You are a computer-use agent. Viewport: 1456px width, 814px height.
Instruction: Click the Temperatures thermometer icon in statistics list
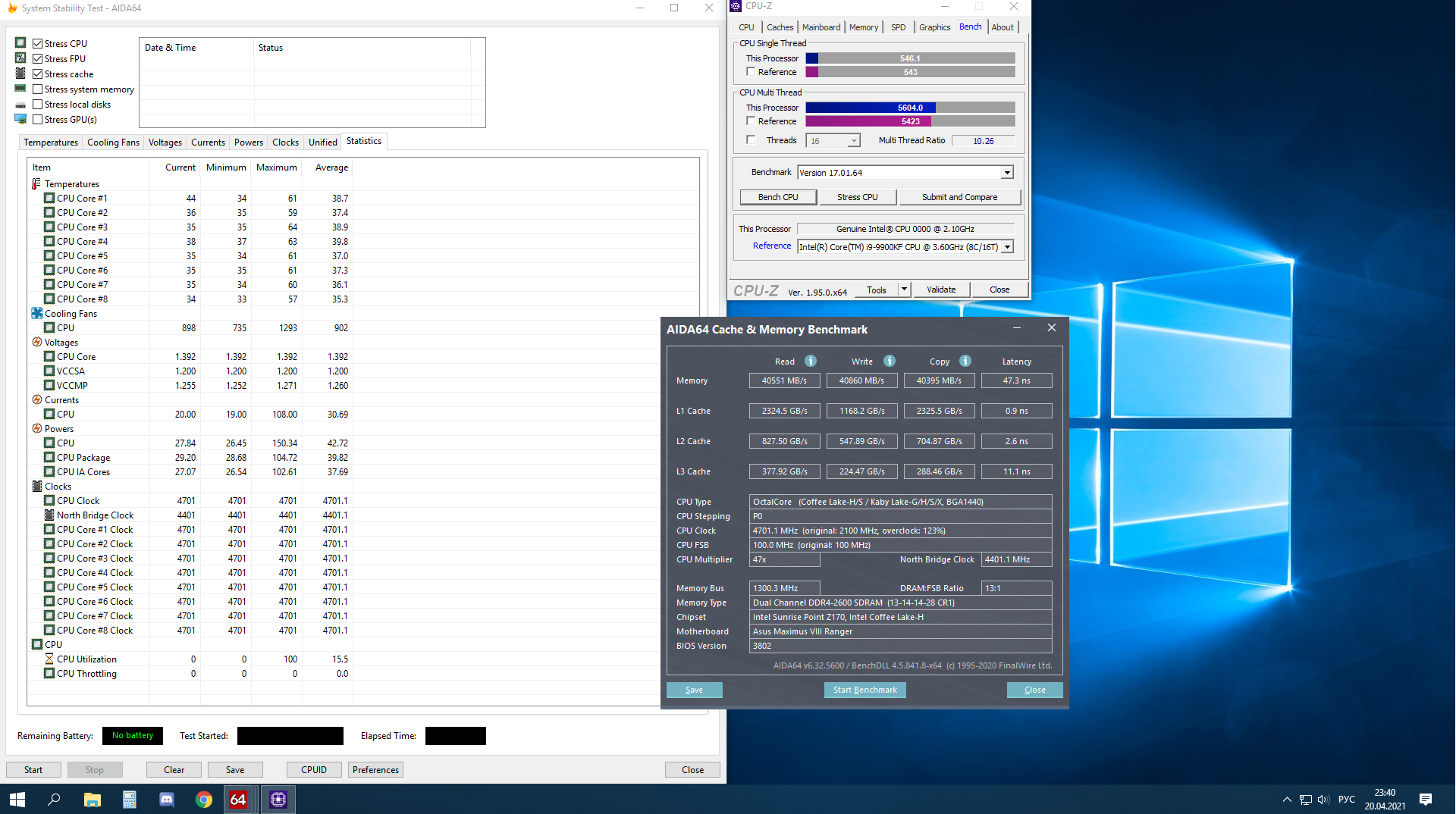point(36,183)
